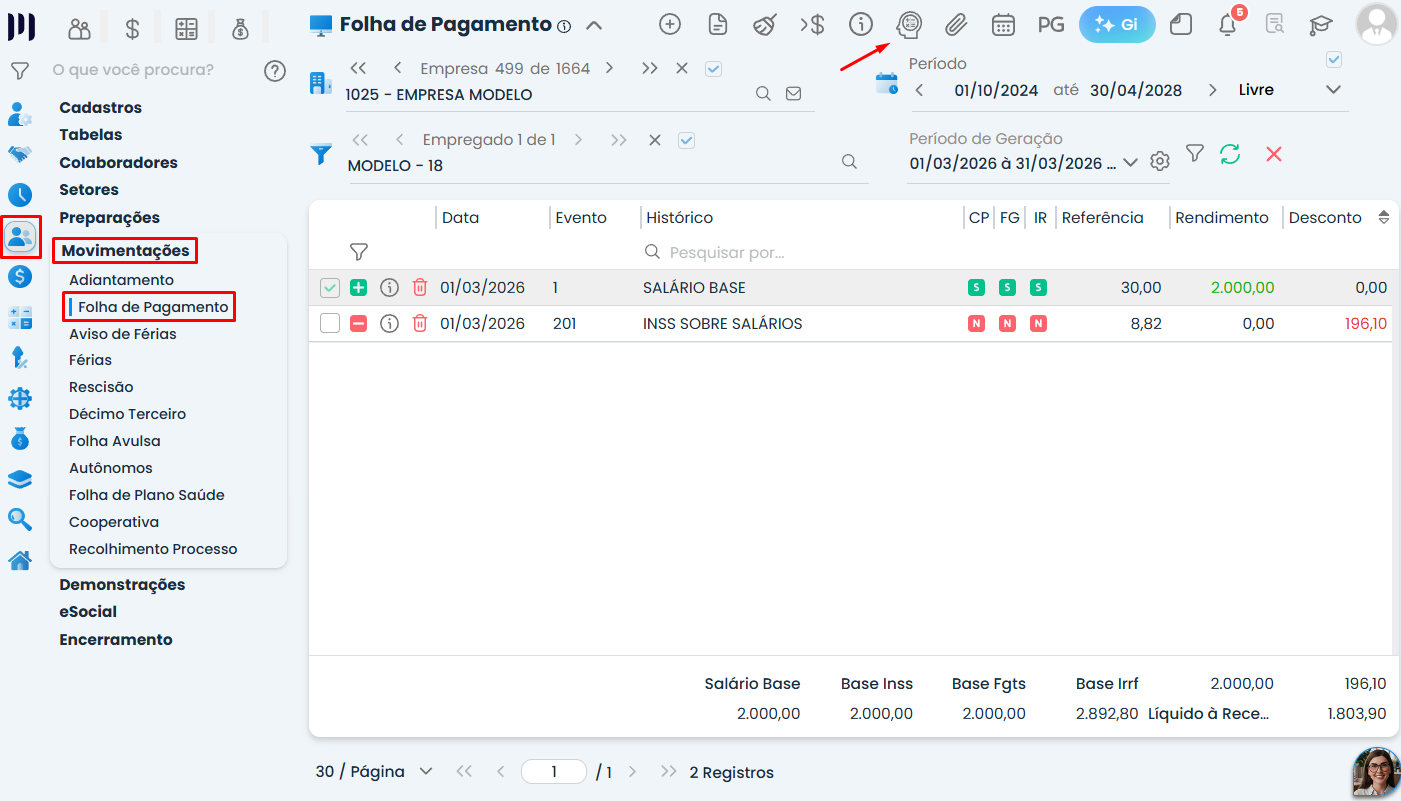Select the Folha Avulsa menu item
This screenshot has height=801, width=1401.
click(x=114, y=441)
